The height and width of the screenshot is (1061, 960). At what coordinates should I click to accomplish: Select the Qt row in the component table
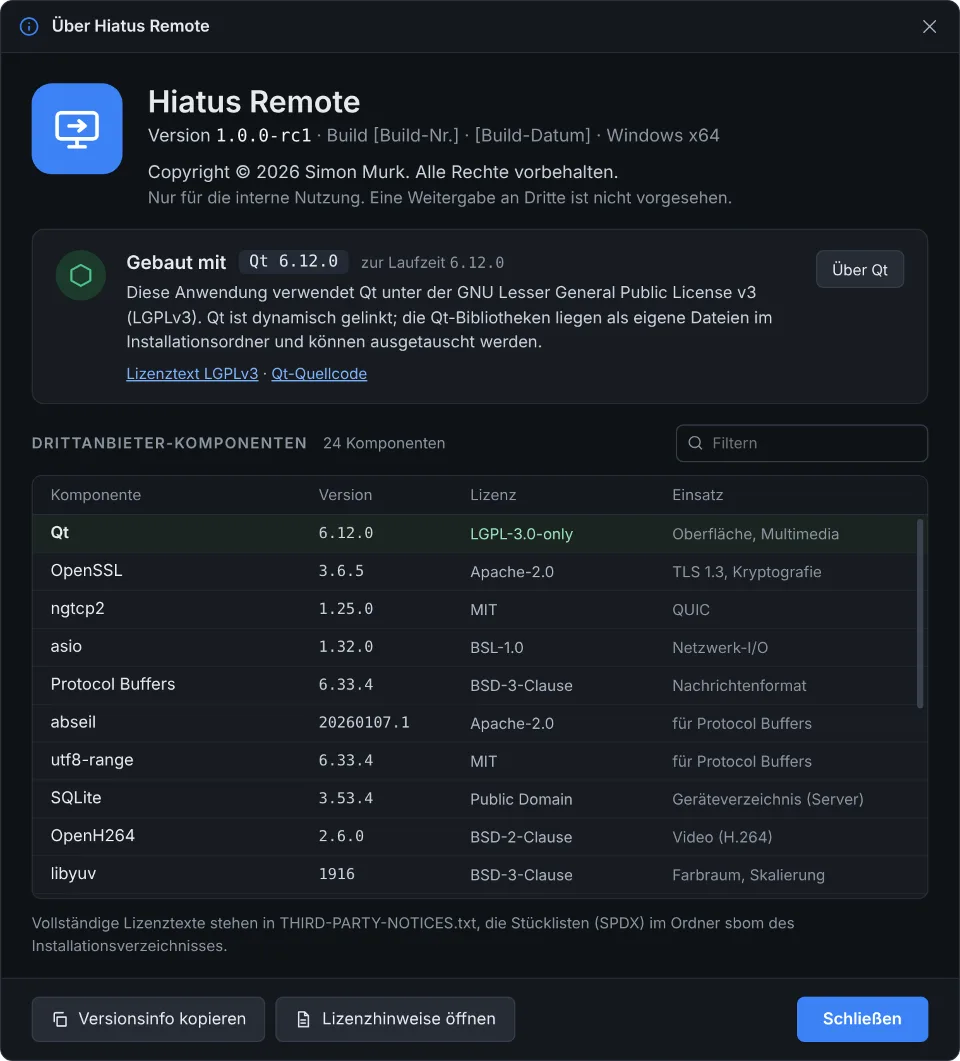(480, 534)
